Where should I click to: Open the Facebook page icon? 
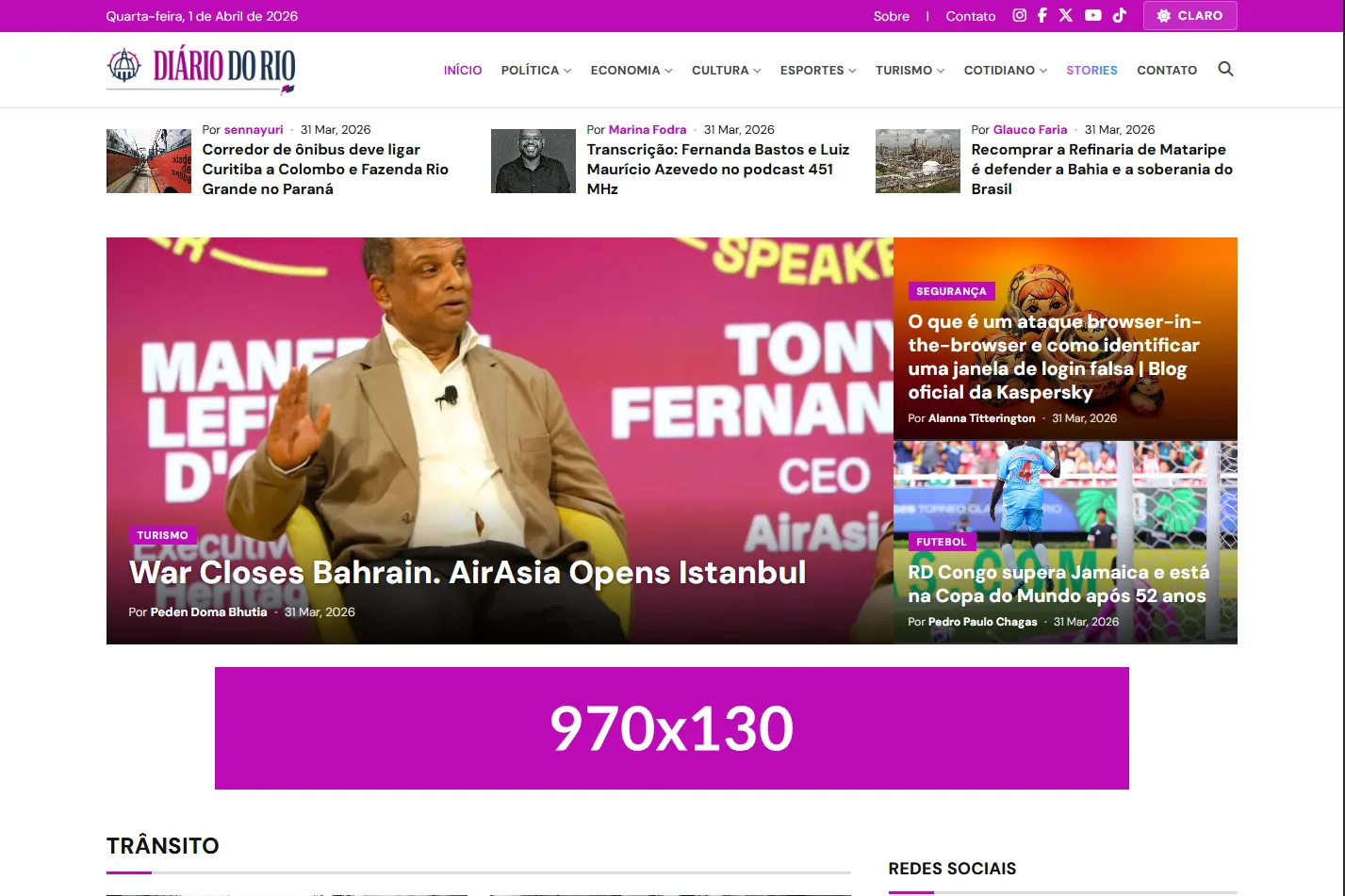click(1042, 15)
